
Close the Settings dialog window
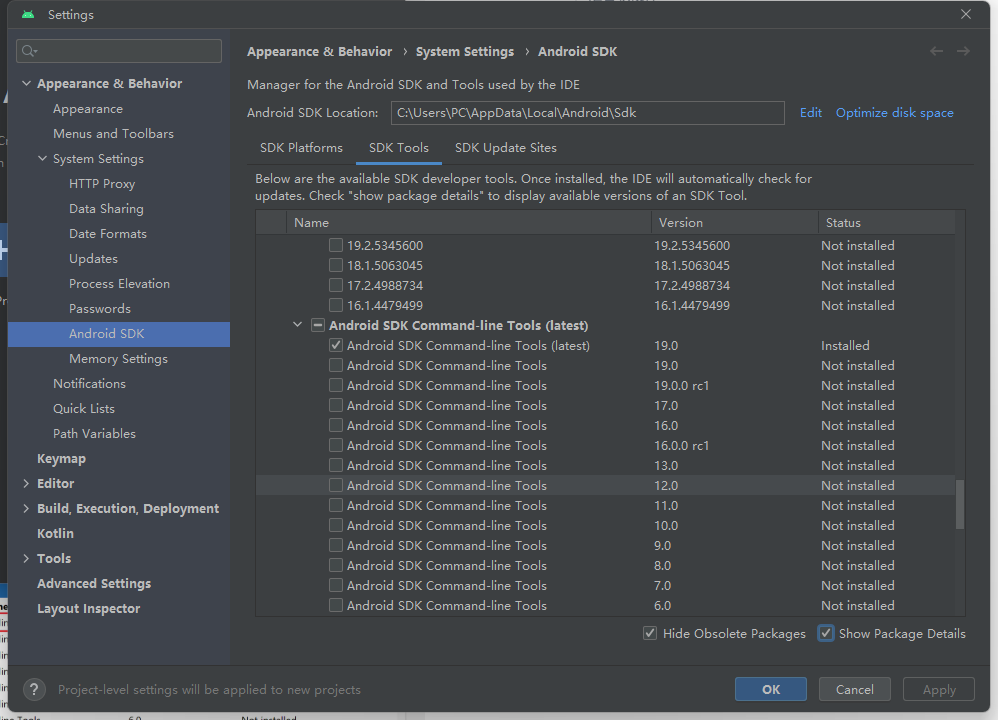pos(966,14)
